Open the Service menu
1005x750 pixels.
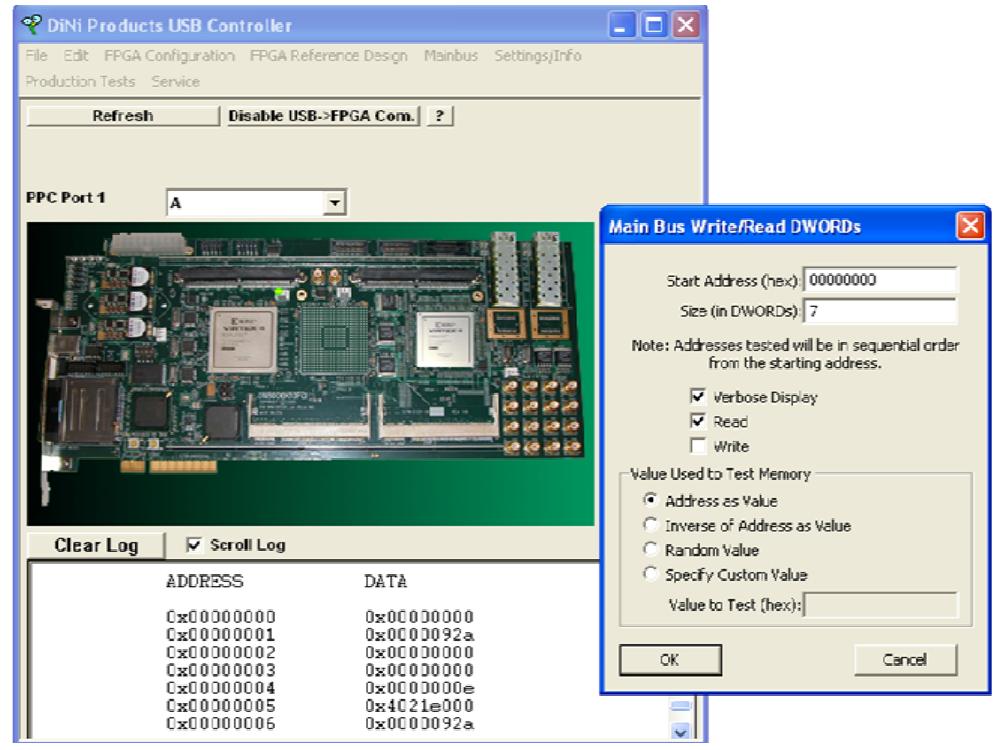[x=175, y=81]
